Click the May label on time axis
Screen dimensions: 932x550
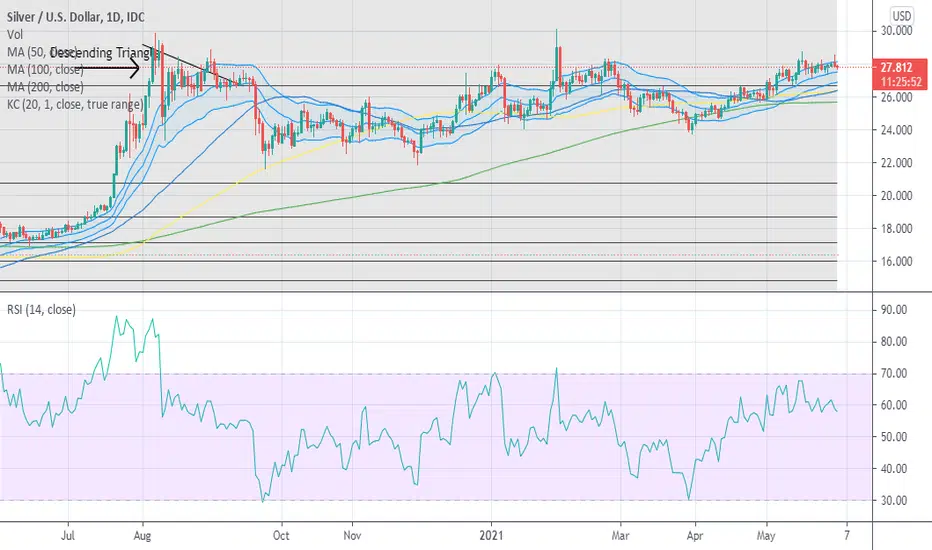(766, 536)
